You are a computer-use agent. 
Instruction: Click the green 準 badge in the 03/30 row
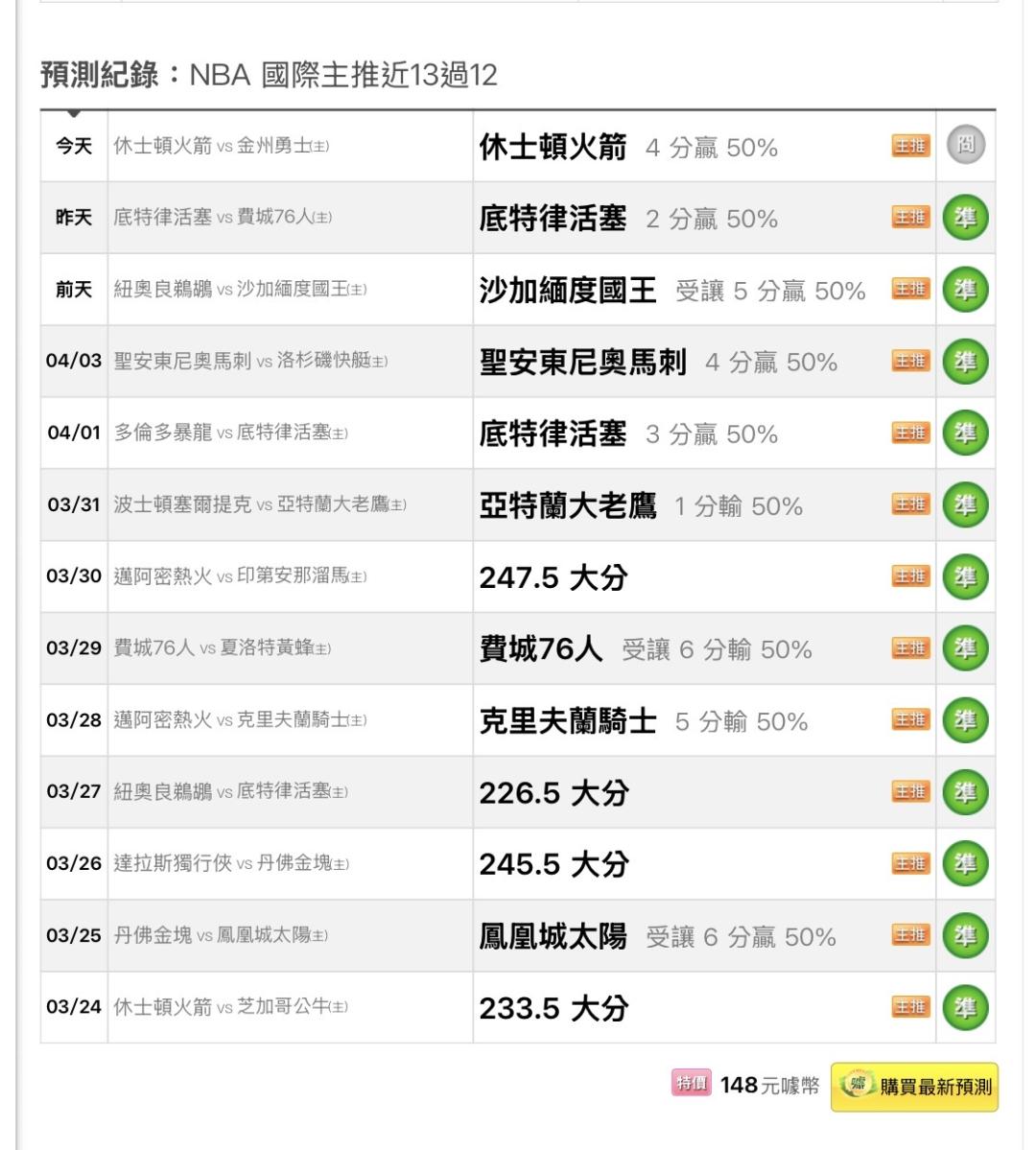[965, 576]
